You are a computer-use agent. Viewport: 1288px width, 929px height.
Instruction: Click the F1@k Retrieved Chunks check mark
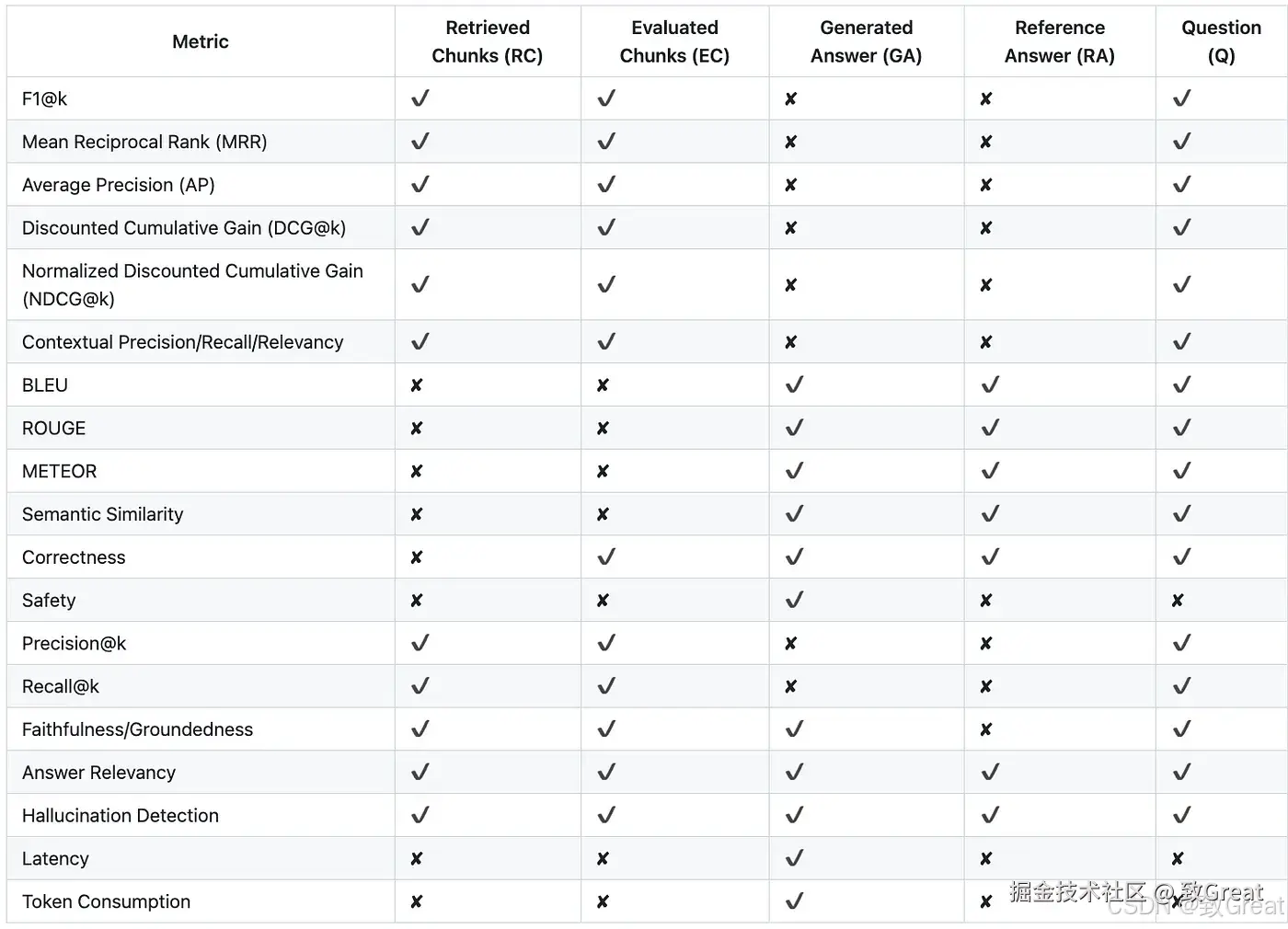pos(420,98)
